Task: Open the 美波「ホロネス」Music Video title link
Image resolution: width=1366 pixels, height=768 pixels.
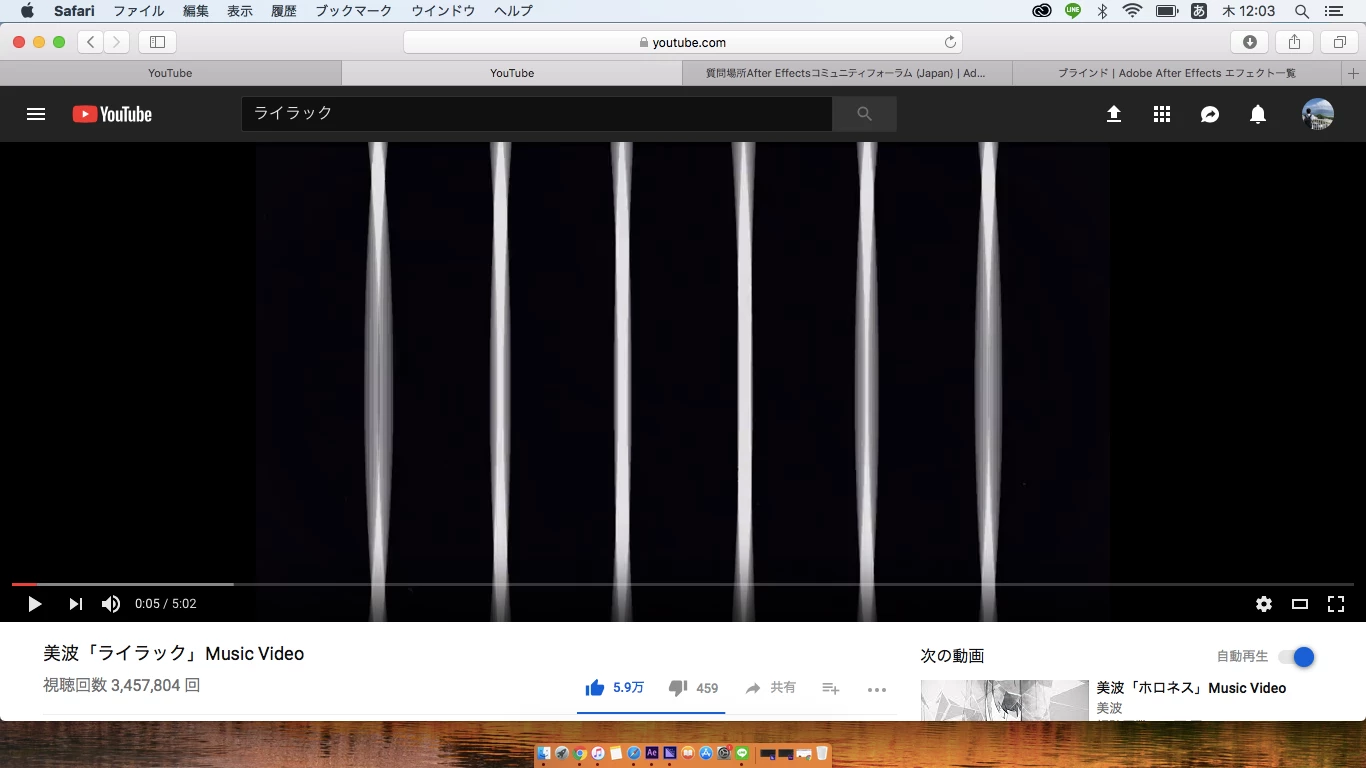Action: (x=1191, y=688)
